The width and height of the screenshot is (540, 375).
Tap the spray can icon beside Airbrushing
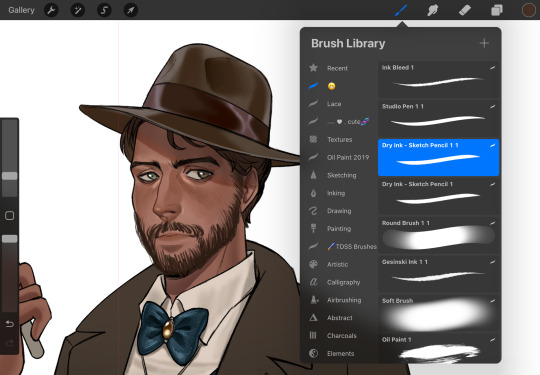point(314,300)
